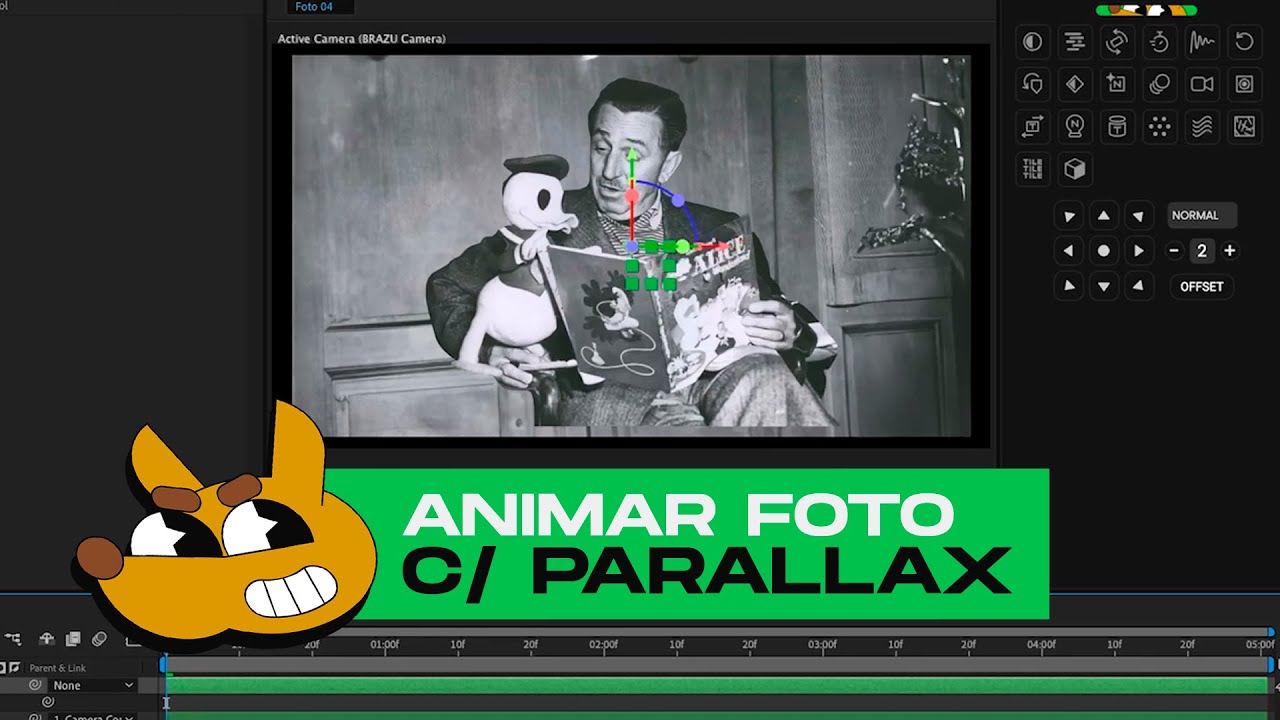Click the blue rotation handle on gizmo

click(678, 201)
